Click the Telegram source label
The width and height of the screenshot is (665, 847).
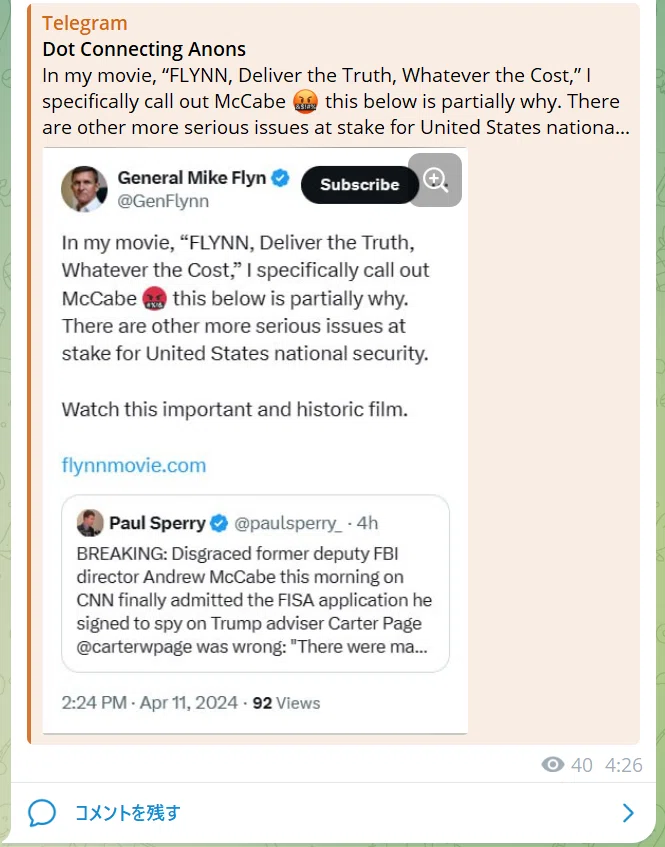pyautogui.click(x=85, y=23)
